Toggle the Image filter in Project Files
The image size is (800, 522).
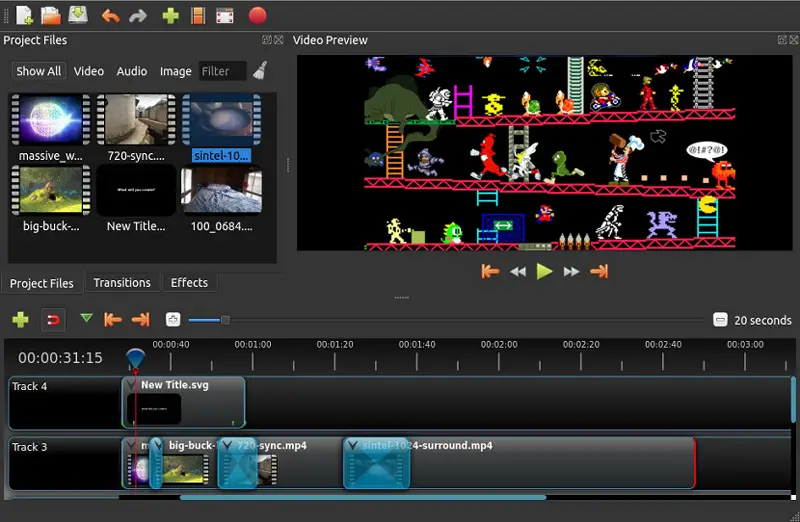point(175,71)
